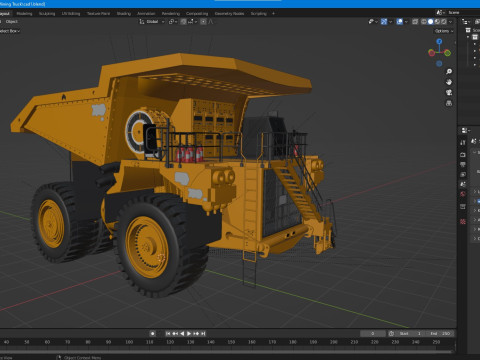Click the red X axis gizmo handle
Screen dimensions: 480x360
click(x=431, y=53)
